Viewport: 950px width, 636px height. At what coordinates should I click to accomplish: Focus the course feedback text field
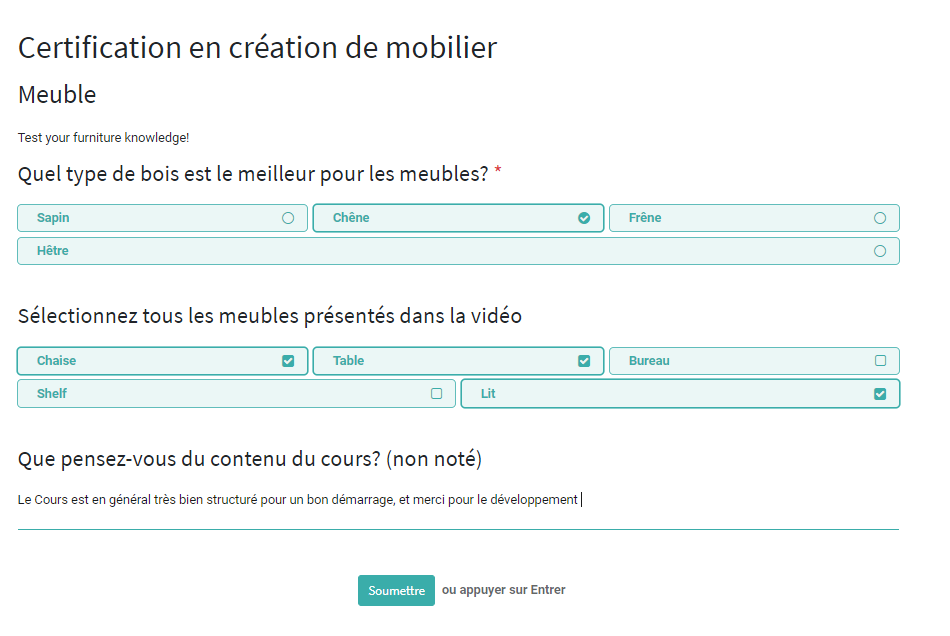coord(457,500)
